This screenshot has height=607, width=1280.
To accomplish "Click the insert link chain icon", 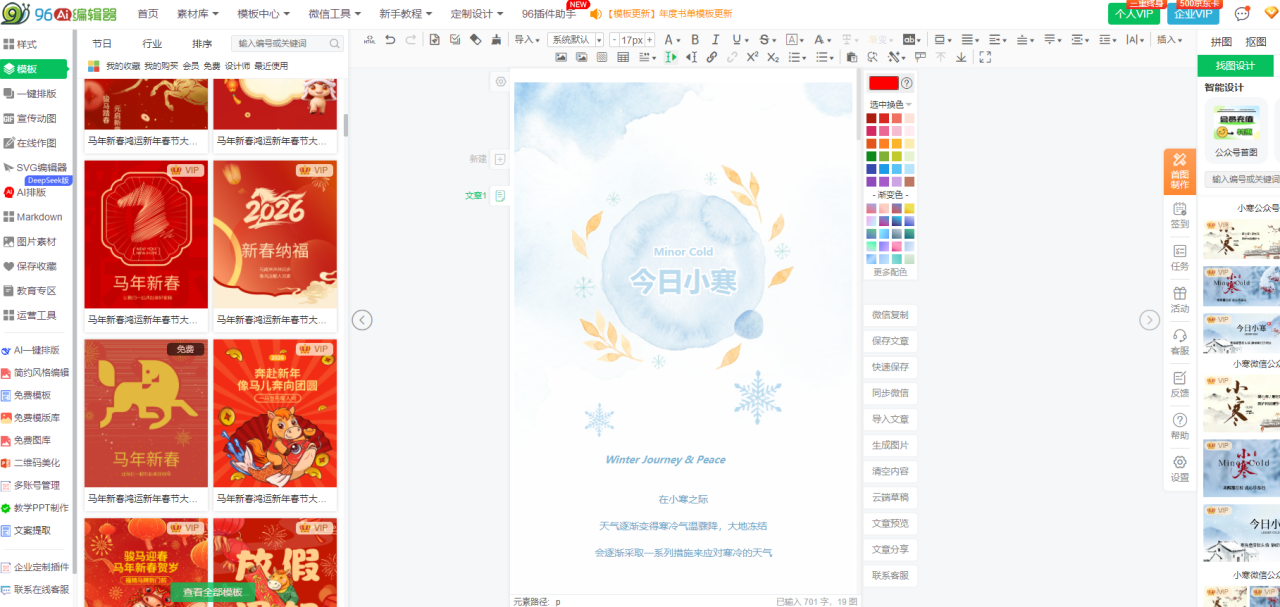I will [712, 58].
